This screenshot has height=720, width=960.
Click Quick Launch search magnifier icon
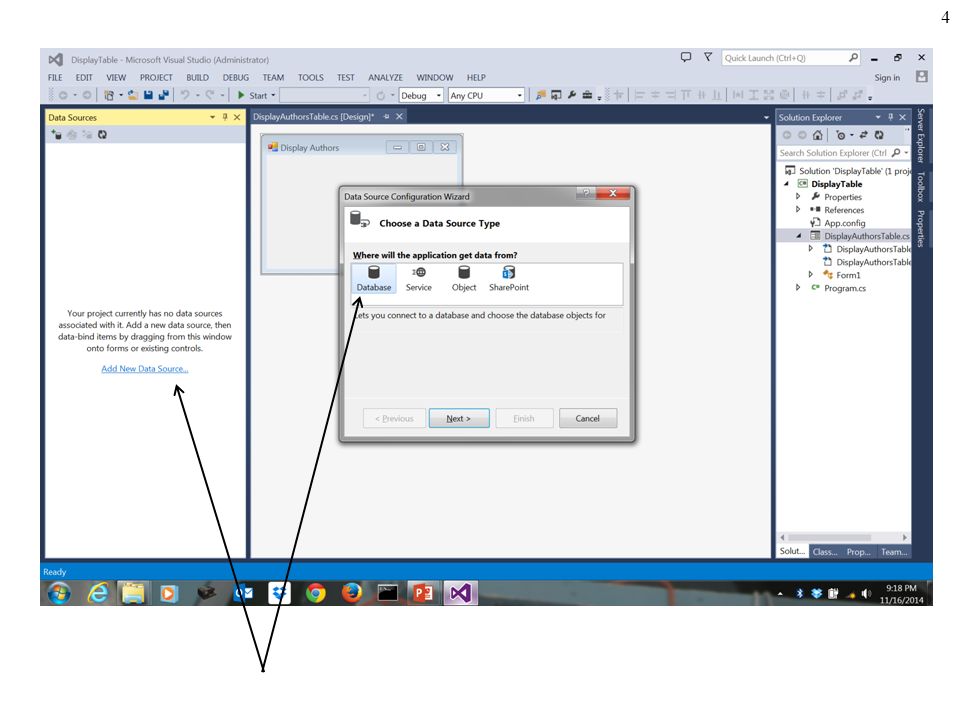click(x=853, y=58)
